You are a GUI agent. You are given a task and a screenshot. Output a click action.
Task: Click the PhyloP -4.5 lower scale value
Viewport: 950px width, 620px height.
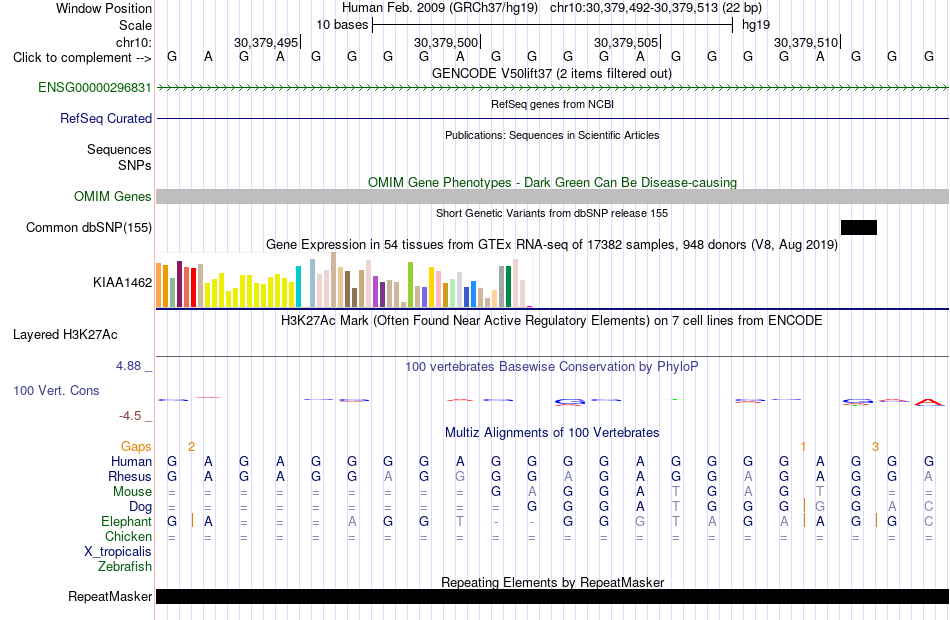[x=130, y=416]
